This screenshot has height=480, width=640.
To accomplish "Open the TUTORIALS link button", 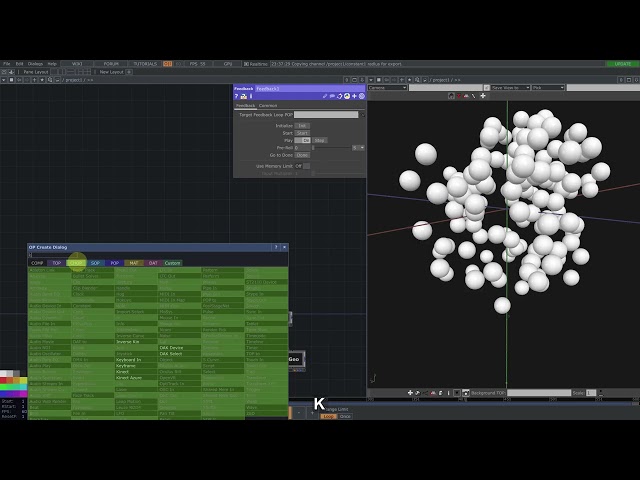I will (x=145, y=64).
